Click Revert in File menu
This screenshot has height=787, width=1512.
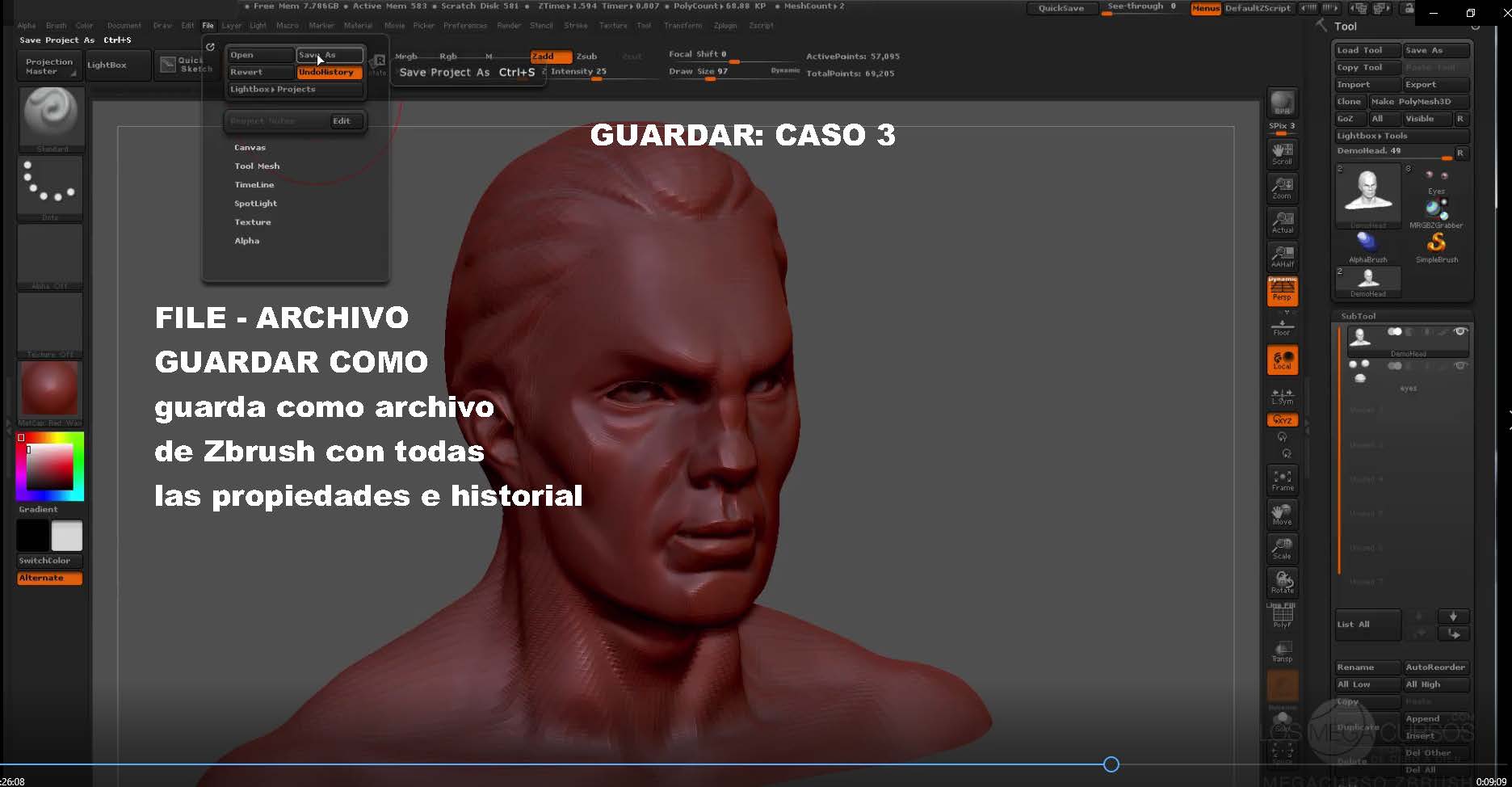point(260,72)
